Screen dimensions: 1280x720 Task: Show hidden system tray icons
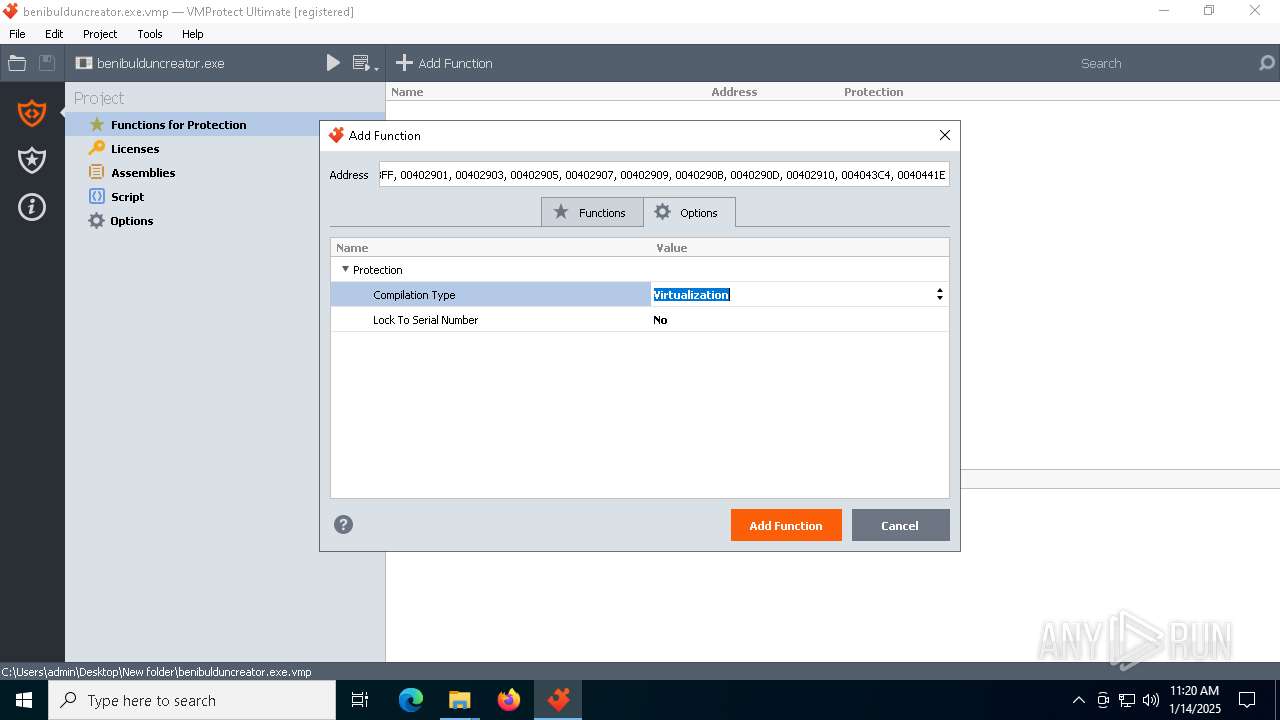coord(1078,700)
